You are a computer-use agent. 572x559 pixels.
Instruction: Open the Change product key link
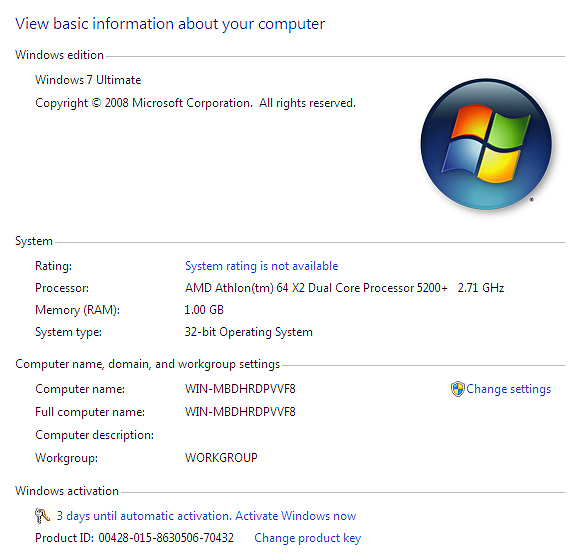coord(308,538)
